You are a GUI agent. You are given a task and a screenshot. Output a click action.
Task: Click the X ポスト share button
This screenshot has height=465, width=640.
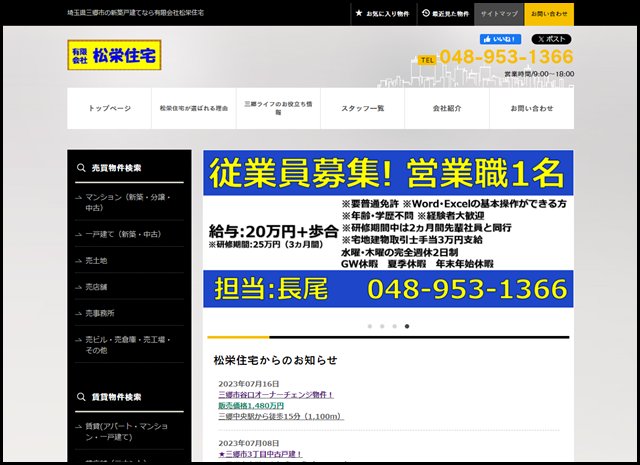(551, 39)
